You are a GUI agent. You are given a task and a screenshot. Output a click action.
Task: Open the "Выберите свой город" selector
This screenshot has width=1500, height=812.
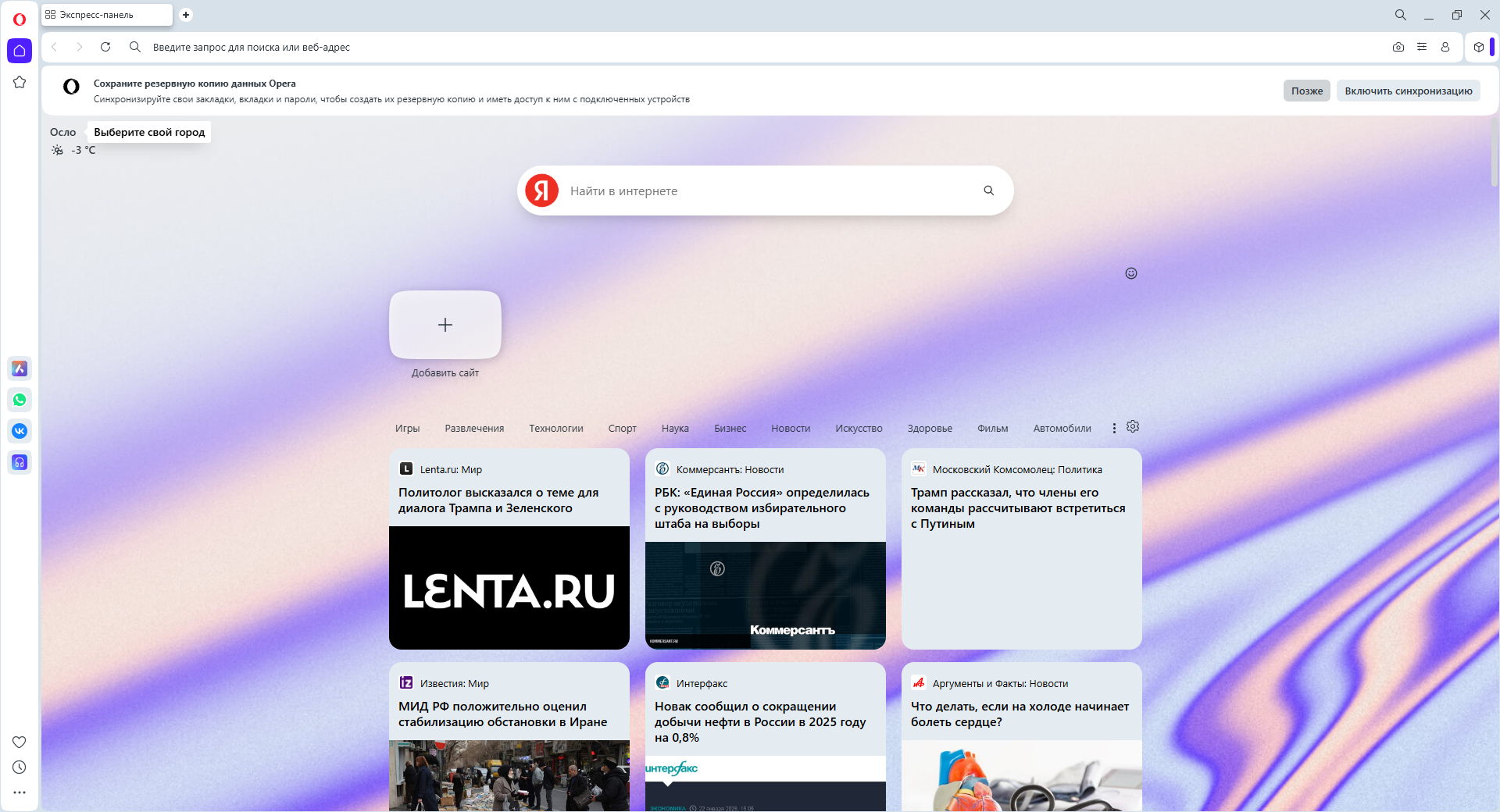tap(148, 132)
